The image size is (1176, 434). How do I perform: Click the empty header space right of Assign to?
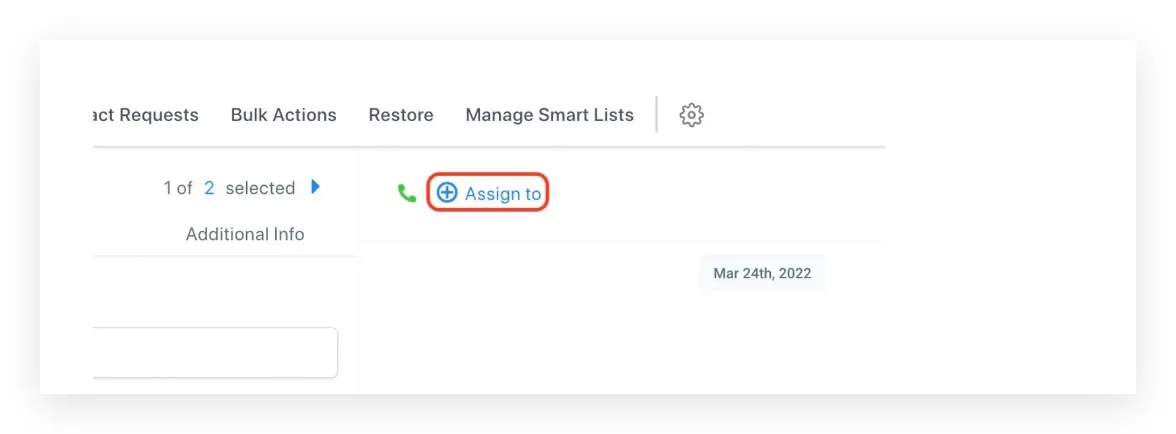click(716, 193)
